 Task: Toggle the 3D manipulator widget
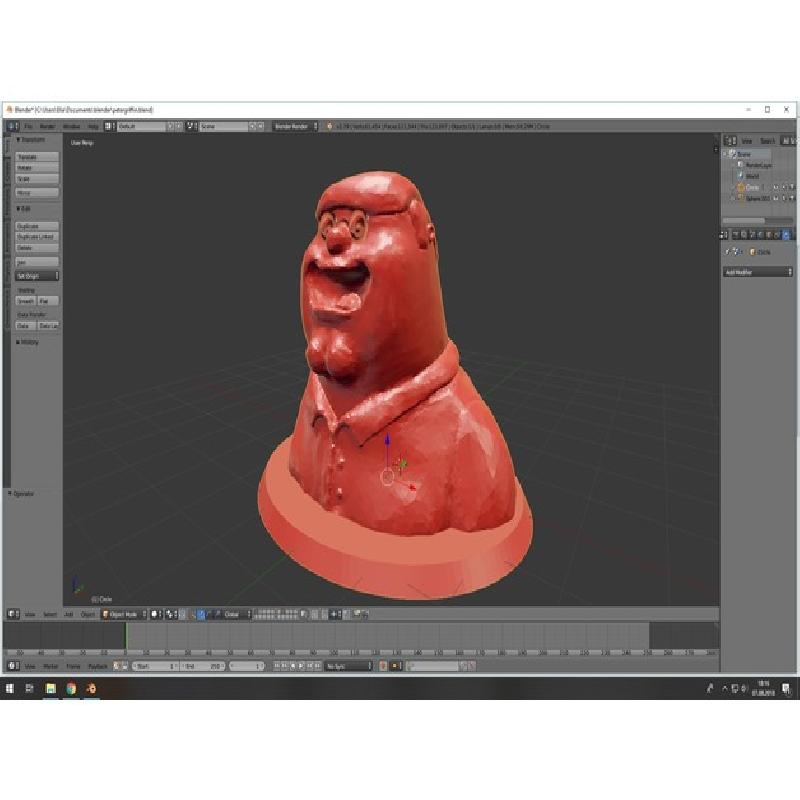193,614
